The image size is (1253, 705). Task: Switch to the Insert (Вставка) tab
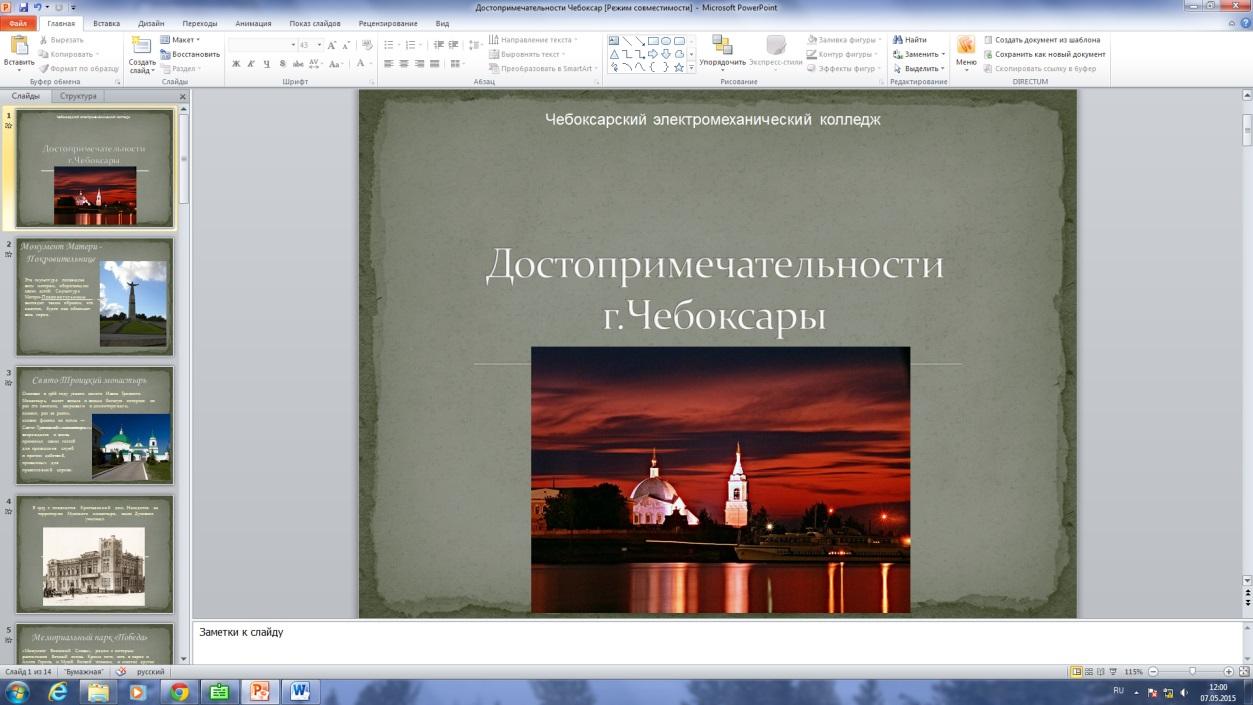point(107,23)
